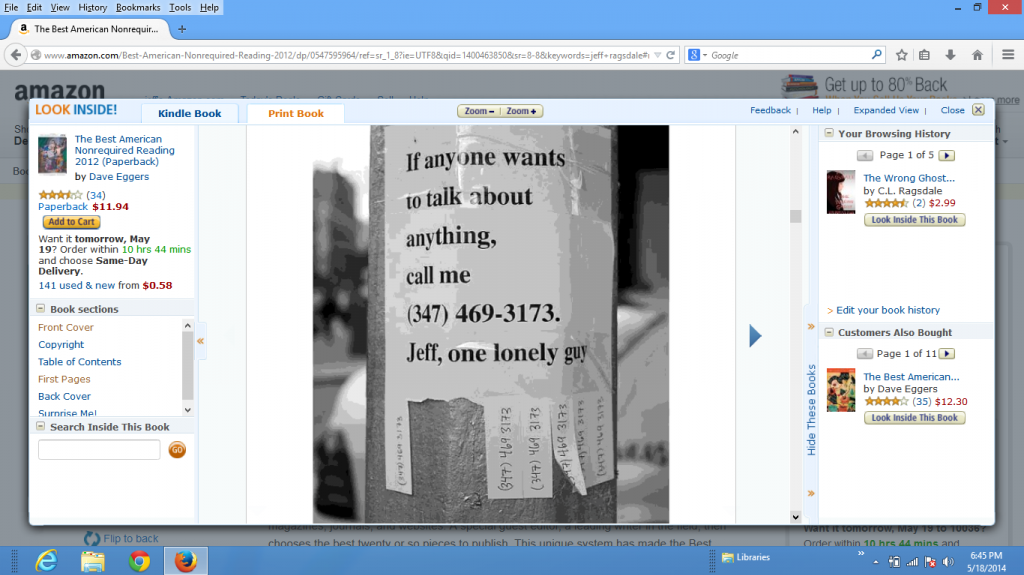1024x575 pixels.
Task: Open the Table of Contents section
Action: pos(80,362)
